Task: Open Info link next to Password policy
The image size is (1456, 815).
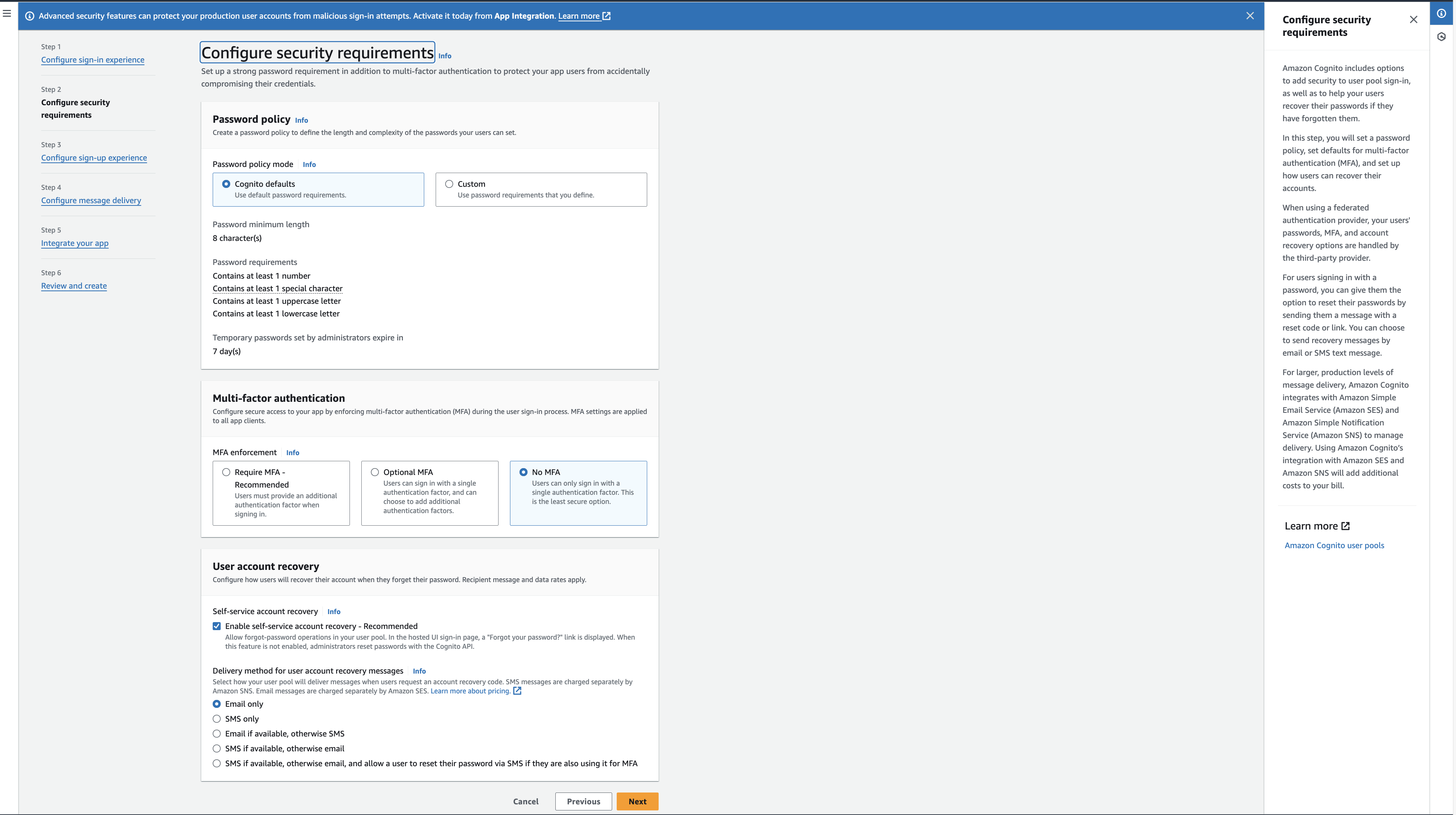Action: 301,120
